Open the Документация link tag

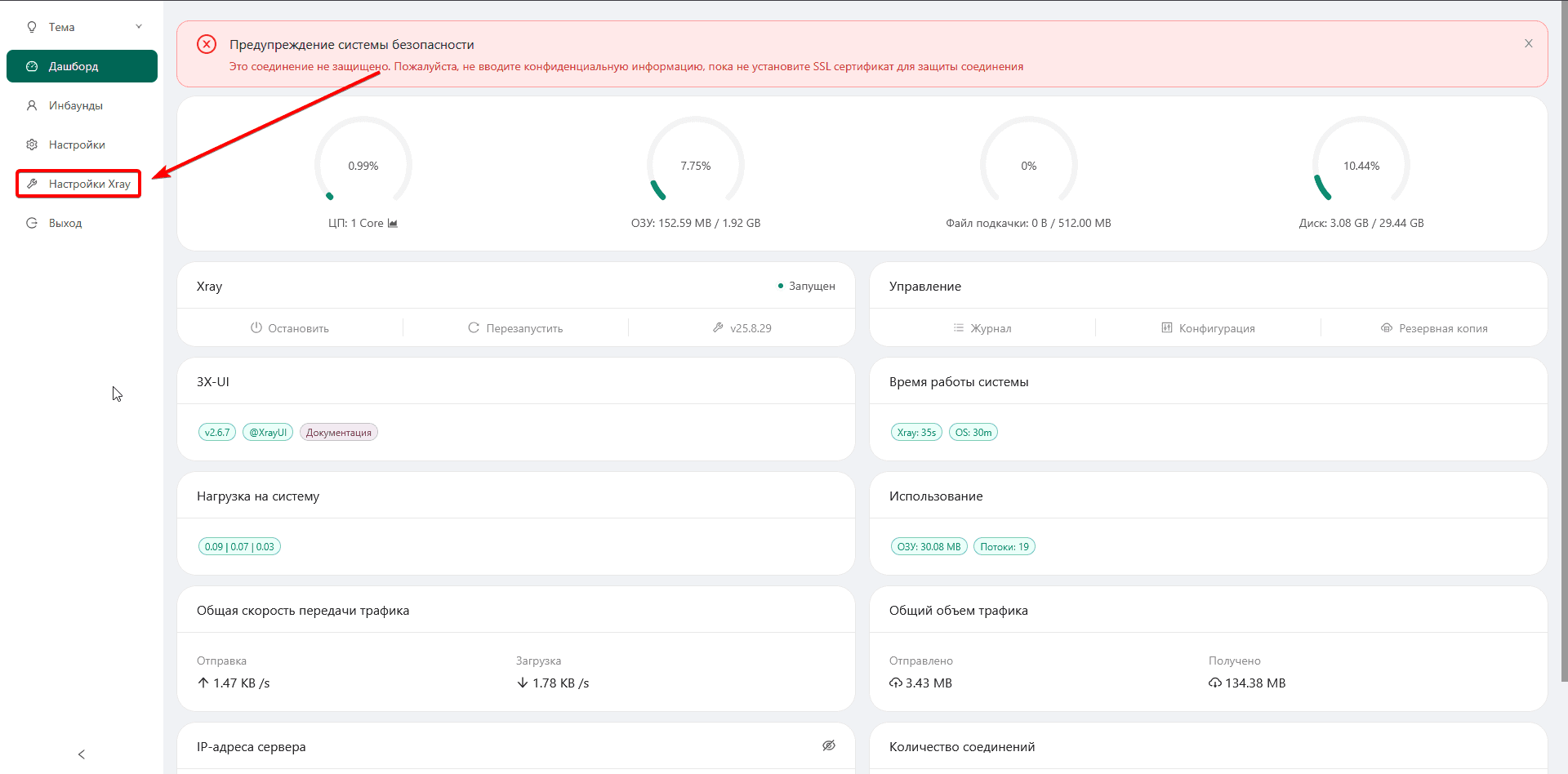338,433
